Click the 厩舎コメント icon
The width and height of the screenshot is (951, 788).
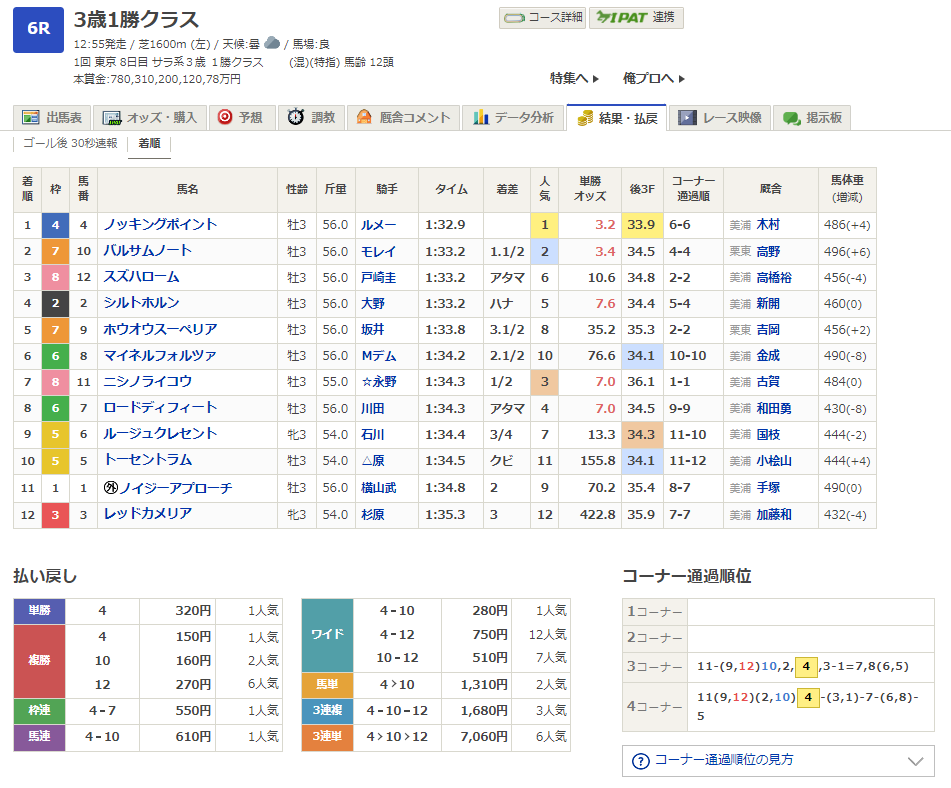point(364,117)
